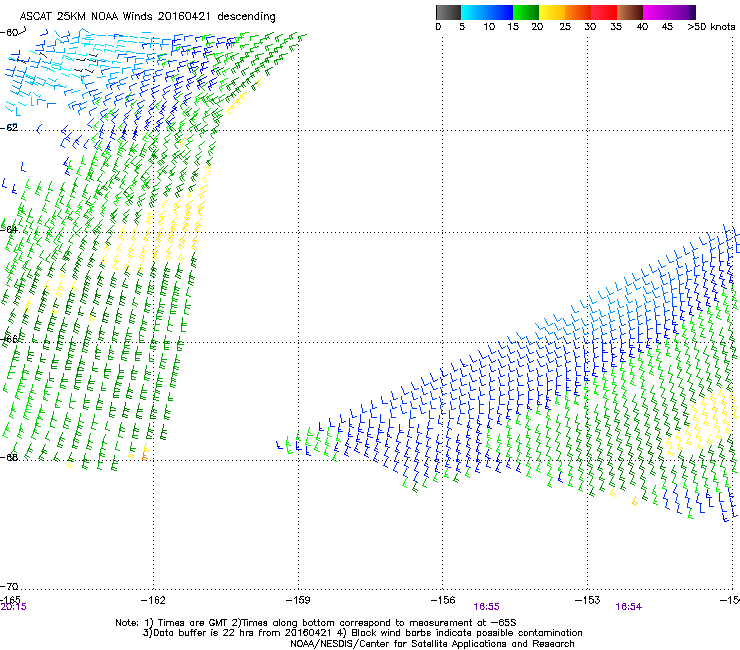740x650 pixels.
Task: Click the -64 latitude label
Action: tap(9, 229)
